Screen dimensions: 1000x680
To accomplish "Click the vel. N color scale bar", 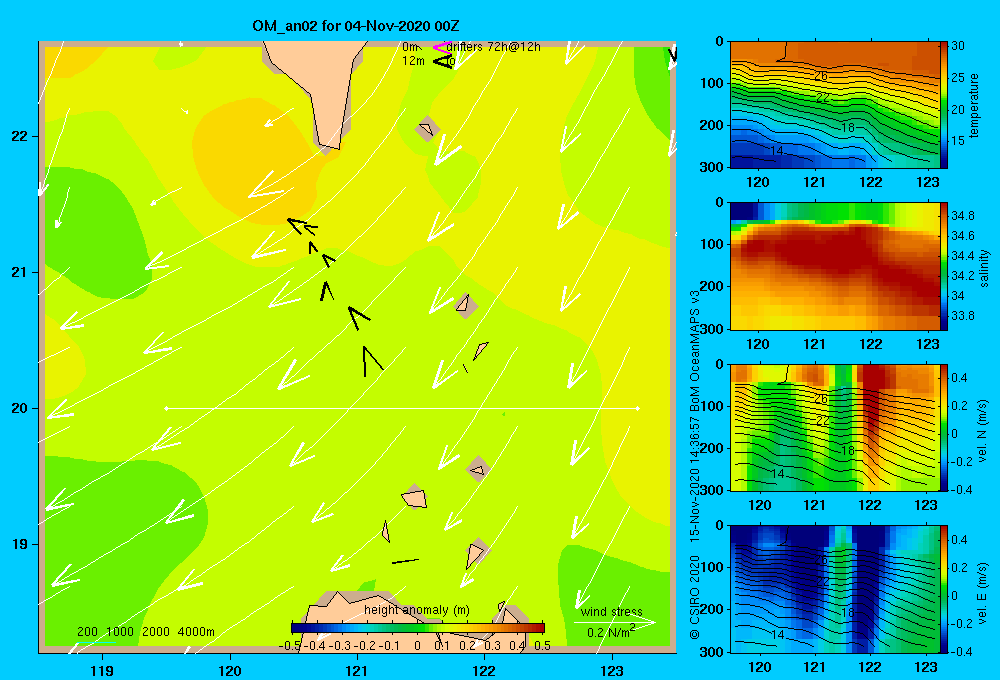I will coord(944,427).
